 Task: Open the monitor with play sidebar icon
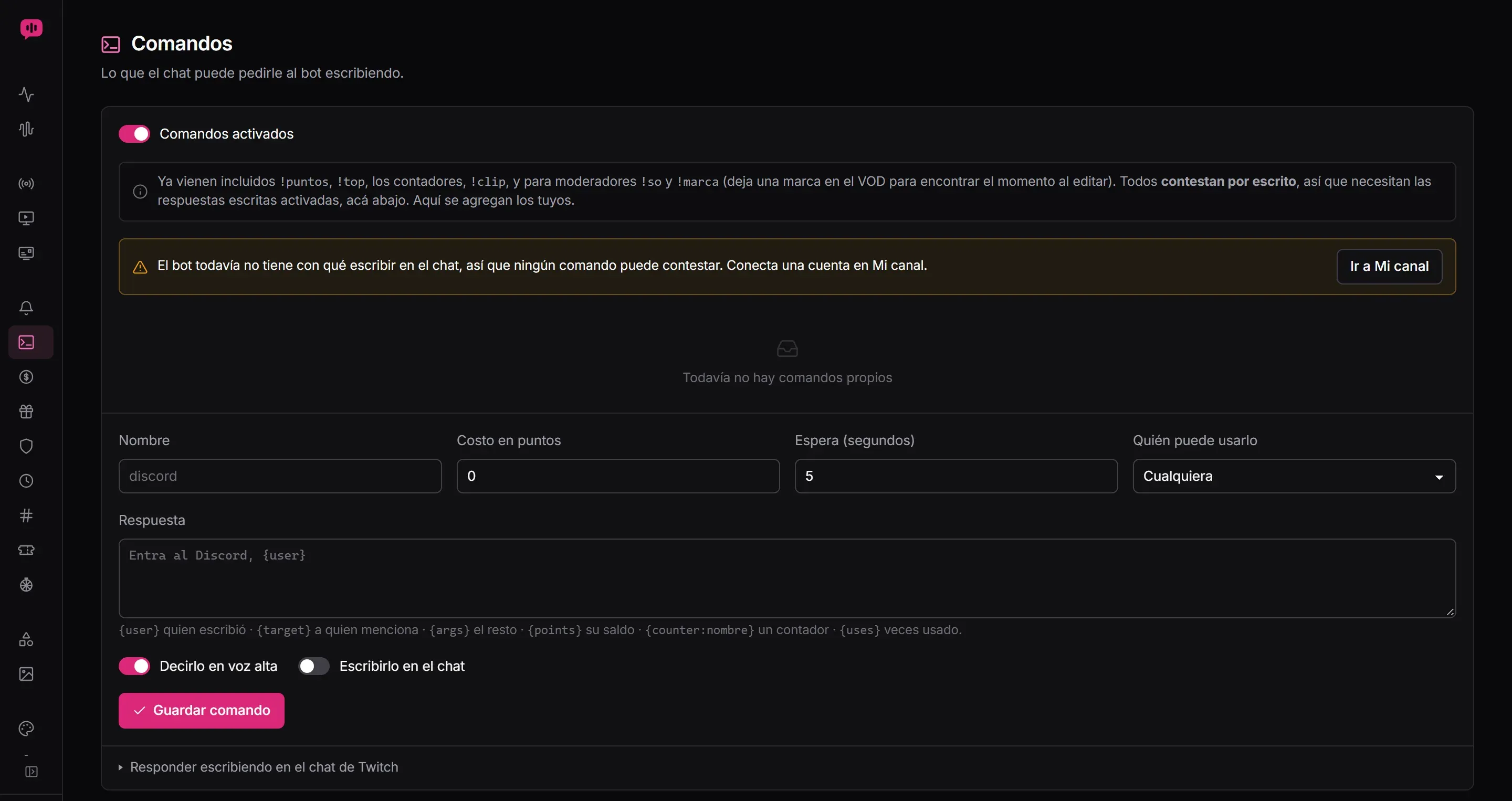click(x=26, y=218)
